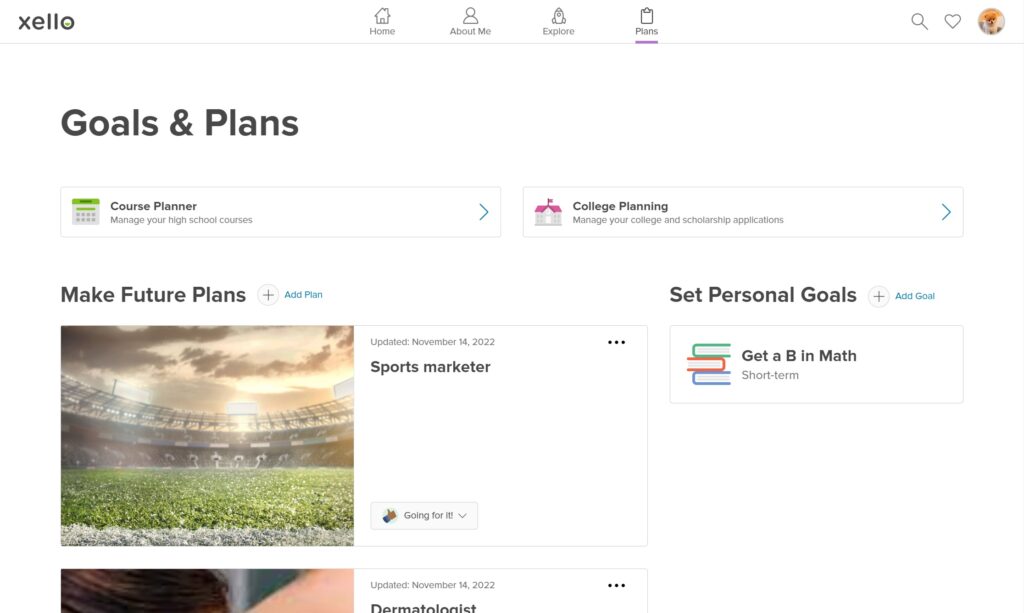Click the College Planning school flag icon
The height and width of the screenshot is (613, 1024).
547,211
